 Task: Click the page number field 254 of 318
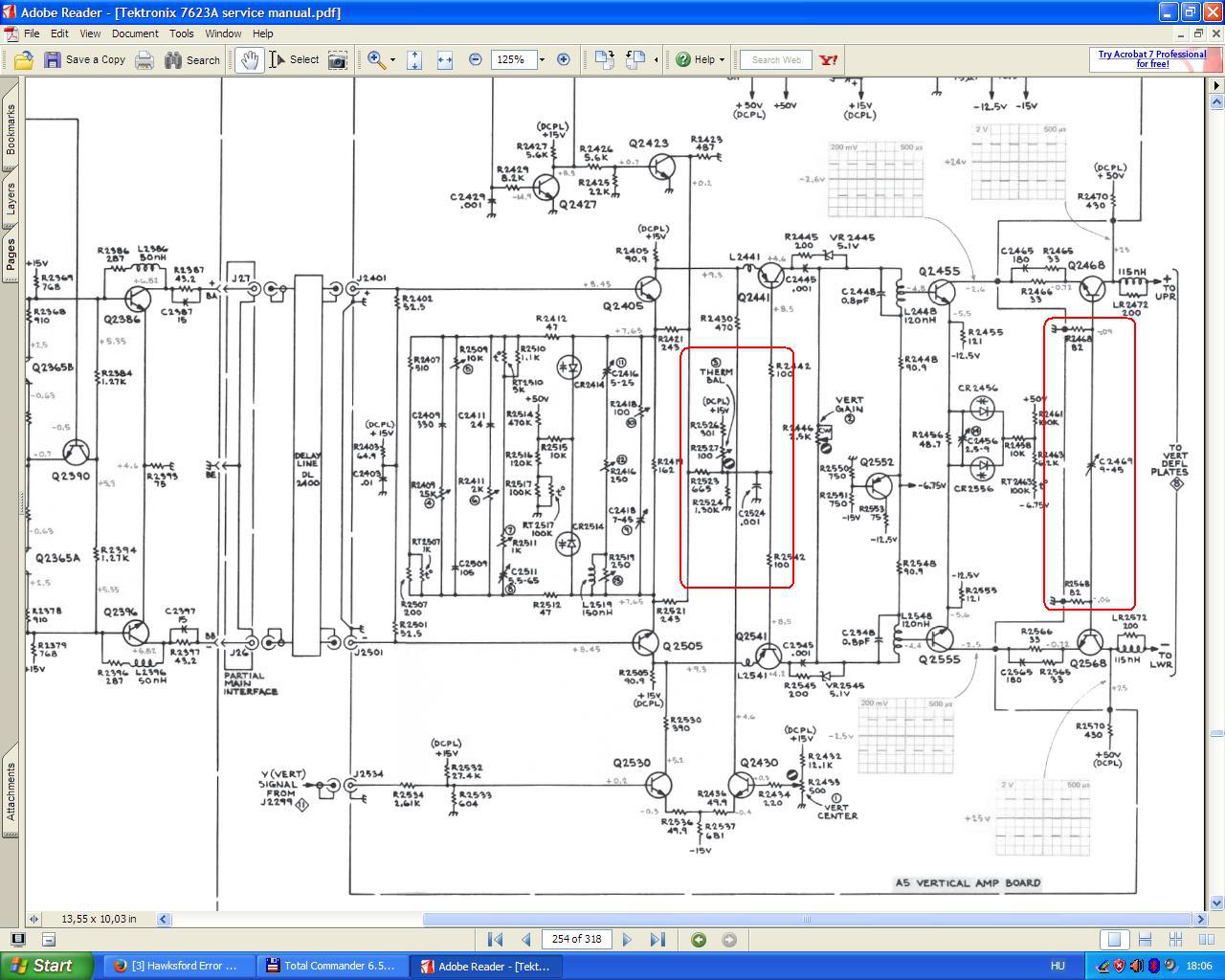coord(577,939)
